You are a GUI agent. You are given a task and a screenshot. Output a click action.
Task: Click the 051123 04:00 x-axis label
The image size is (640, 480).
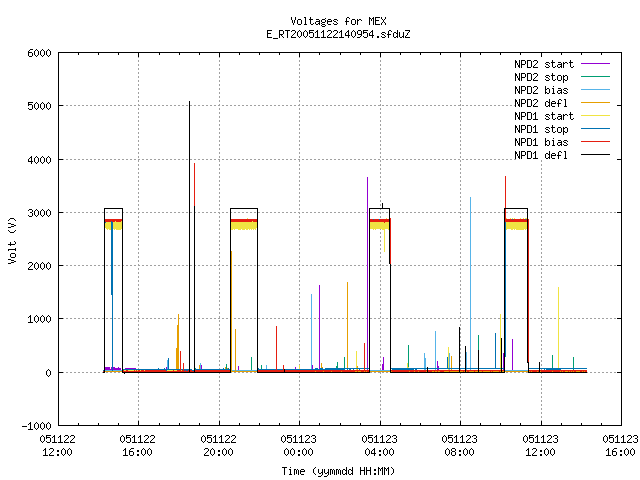pyautogui.click(x=379, y=446)
